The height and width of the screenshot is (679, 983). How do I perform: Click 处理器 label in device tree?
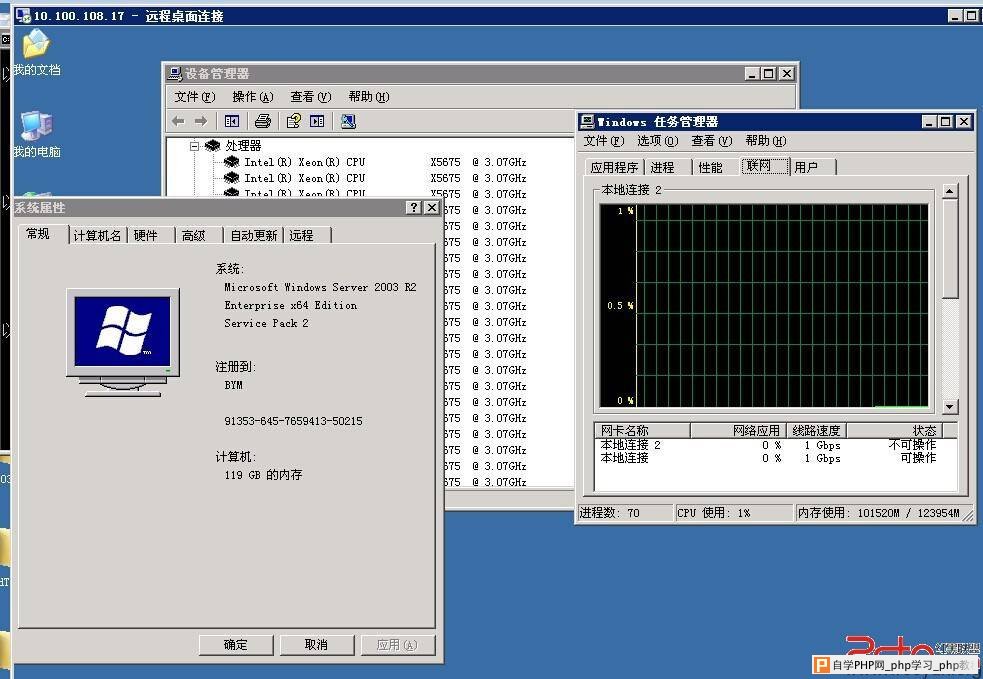(243, 145)
